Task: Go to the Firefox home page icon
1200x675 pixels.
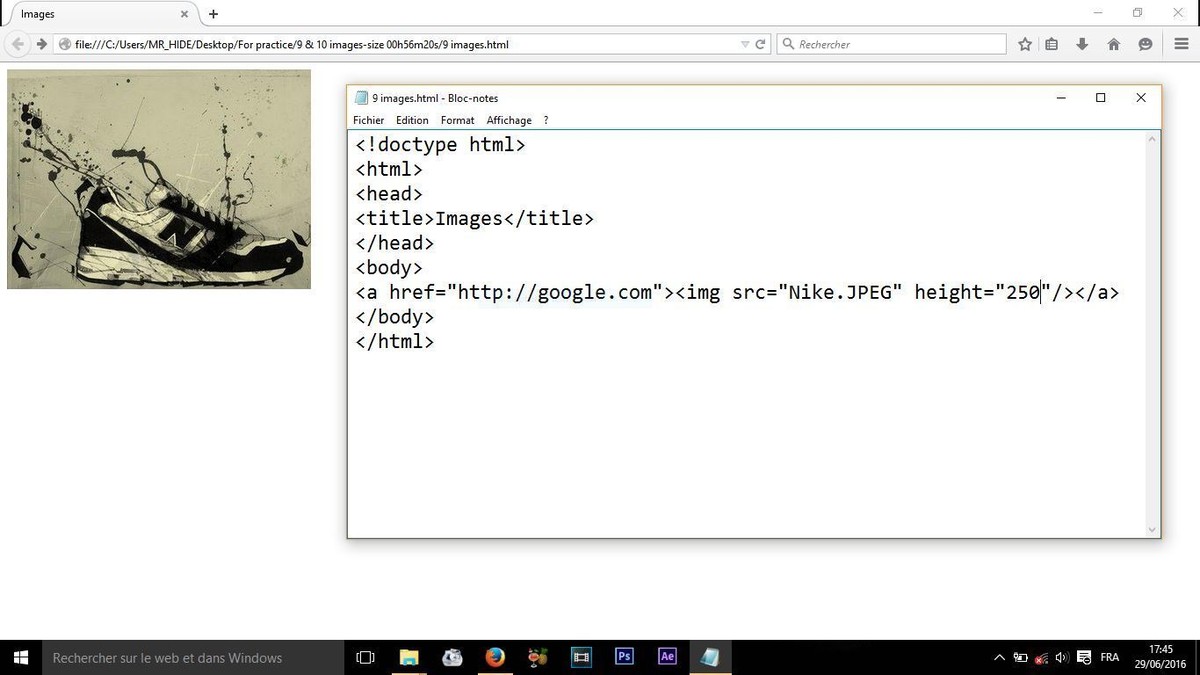Action: click(1113, 44)
